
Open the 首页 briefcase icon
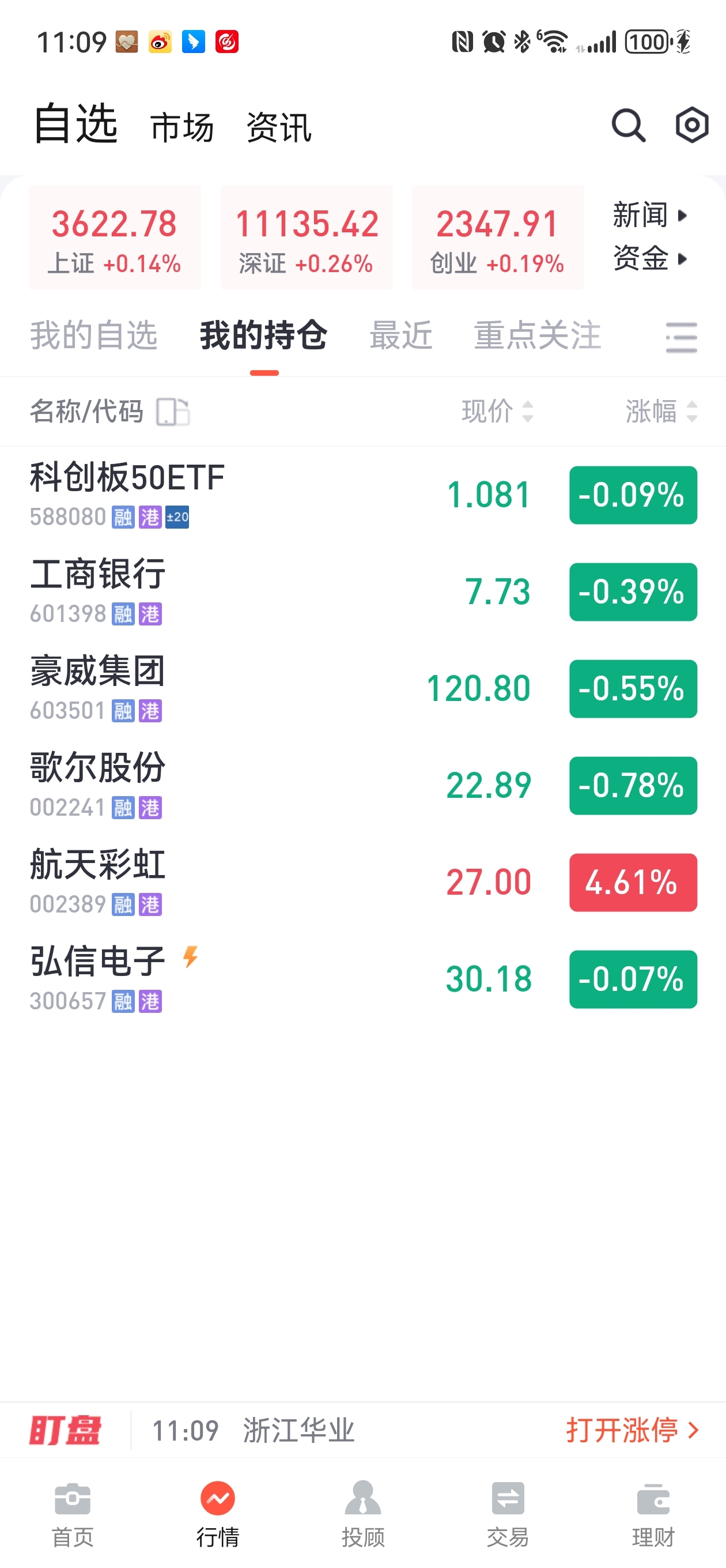73,1498
